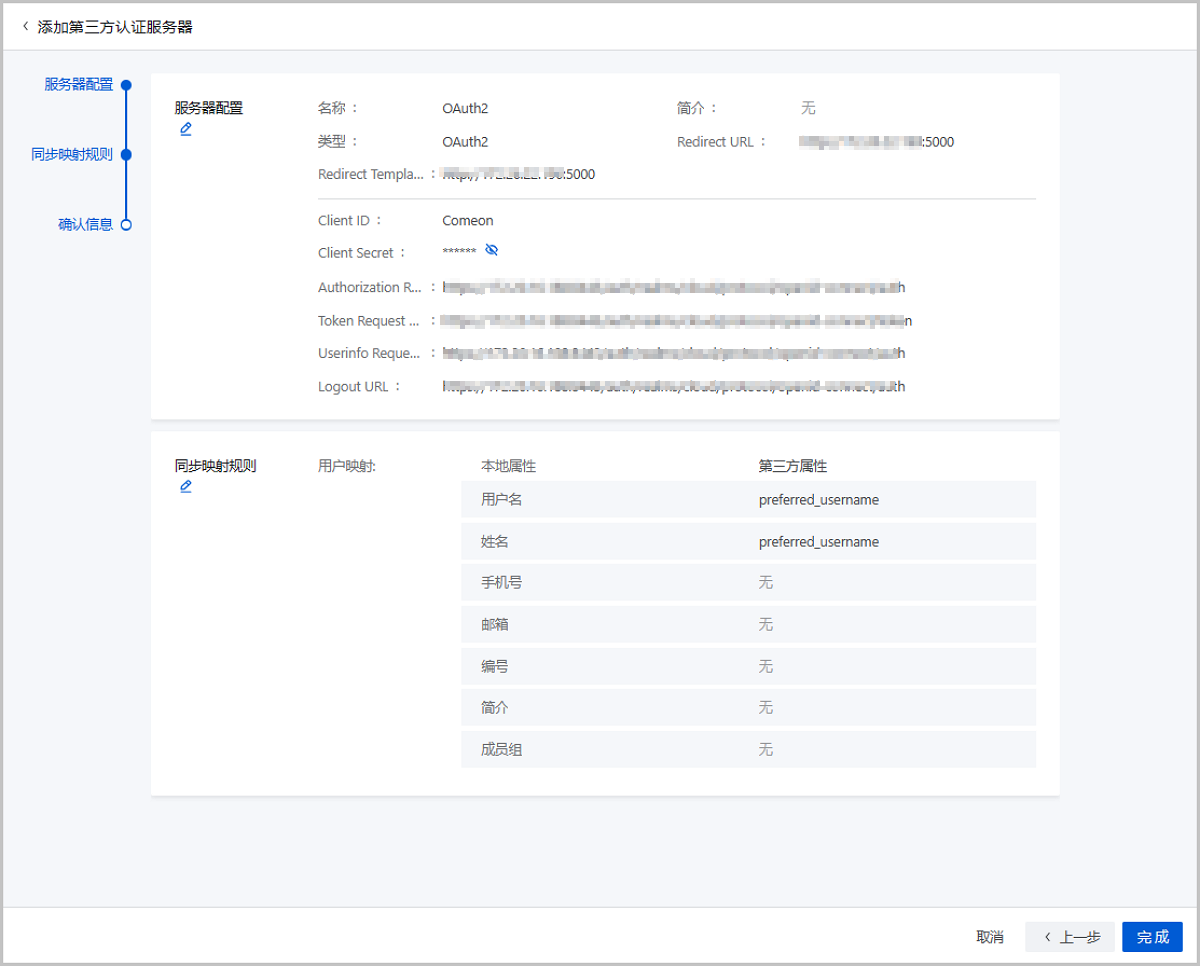
Task: Click the 第三方属性 column header
Action: pyautogui.click(x=793, y=466)
